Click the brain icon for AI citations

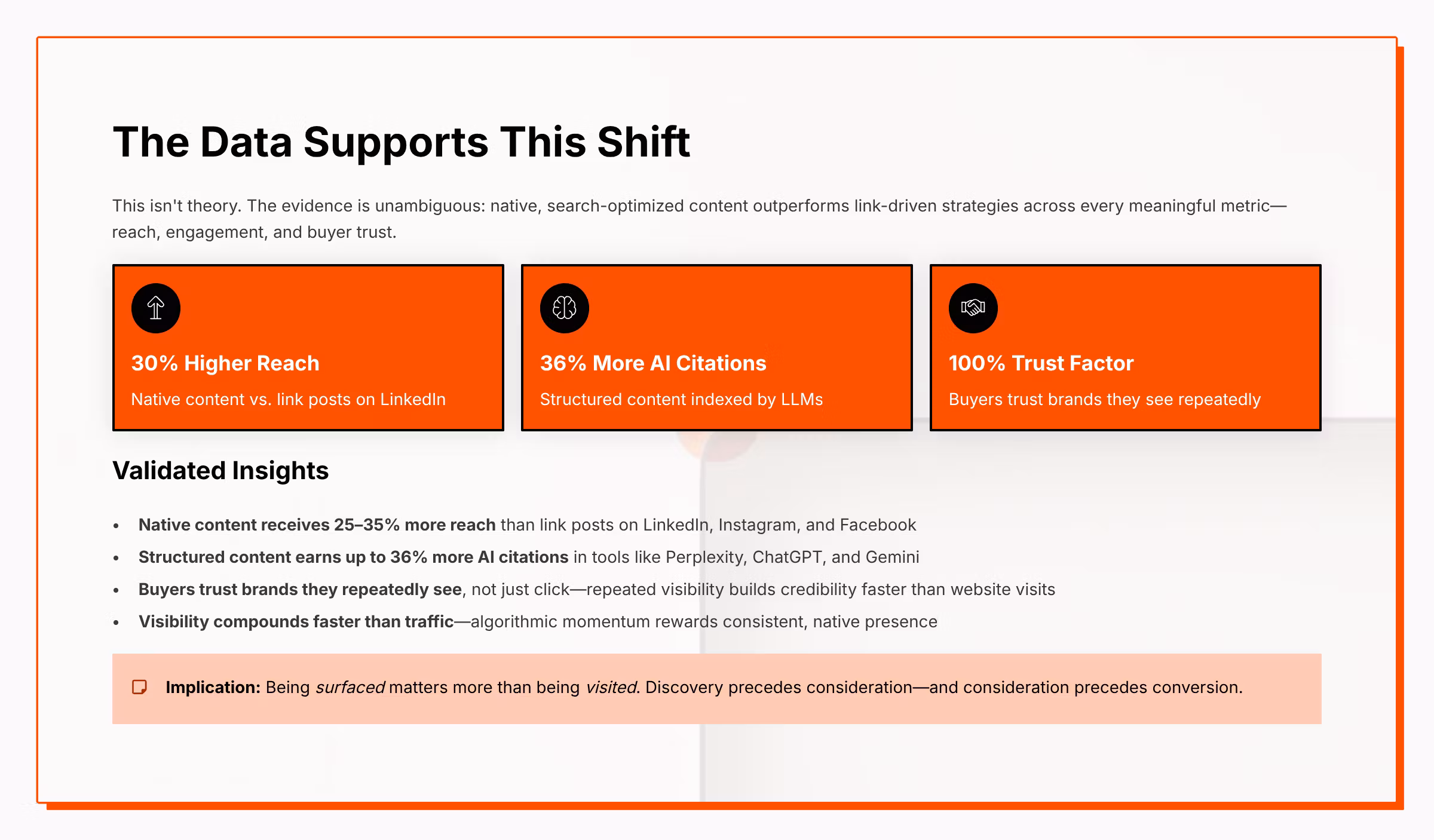point(564,308)
